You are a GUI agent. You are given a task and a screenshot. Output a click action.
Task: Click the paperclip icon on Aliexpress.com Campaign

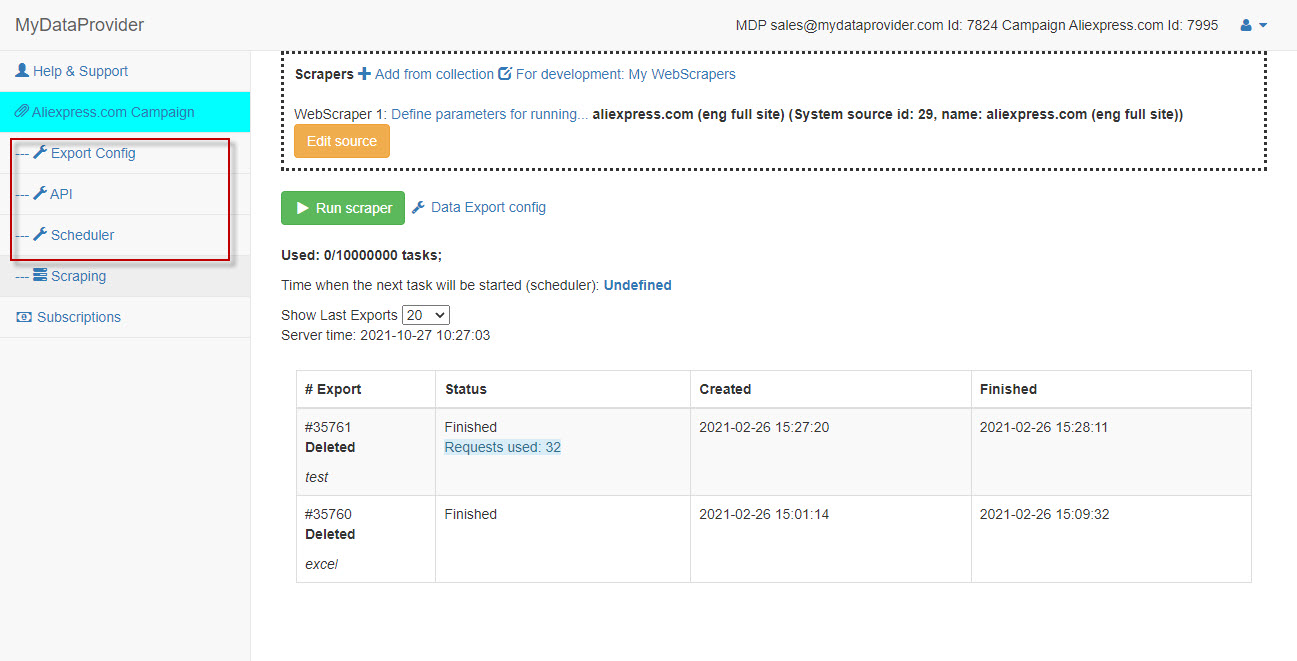click(23, 111)
